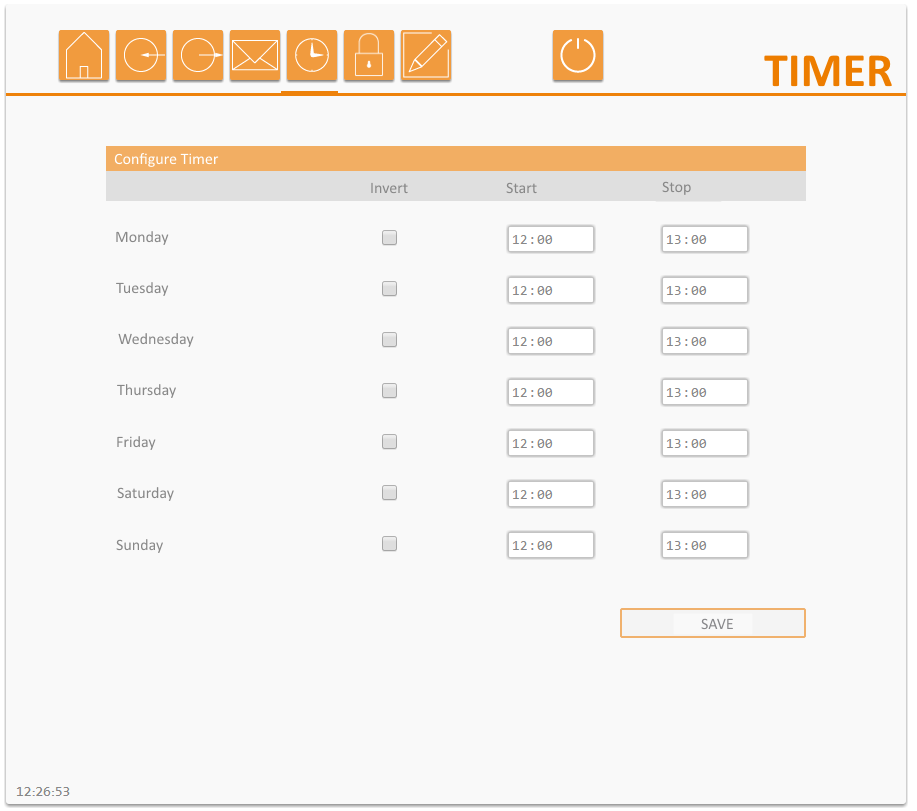
Task: Focus the Thursday Start time input
Action: pos(550,392)
